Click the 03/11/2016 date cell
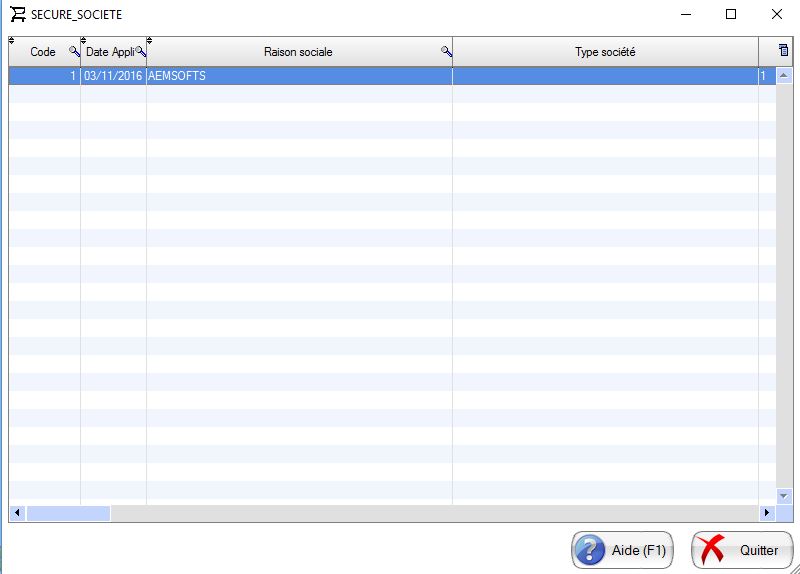The image size is (800, 574). (113, 76)
